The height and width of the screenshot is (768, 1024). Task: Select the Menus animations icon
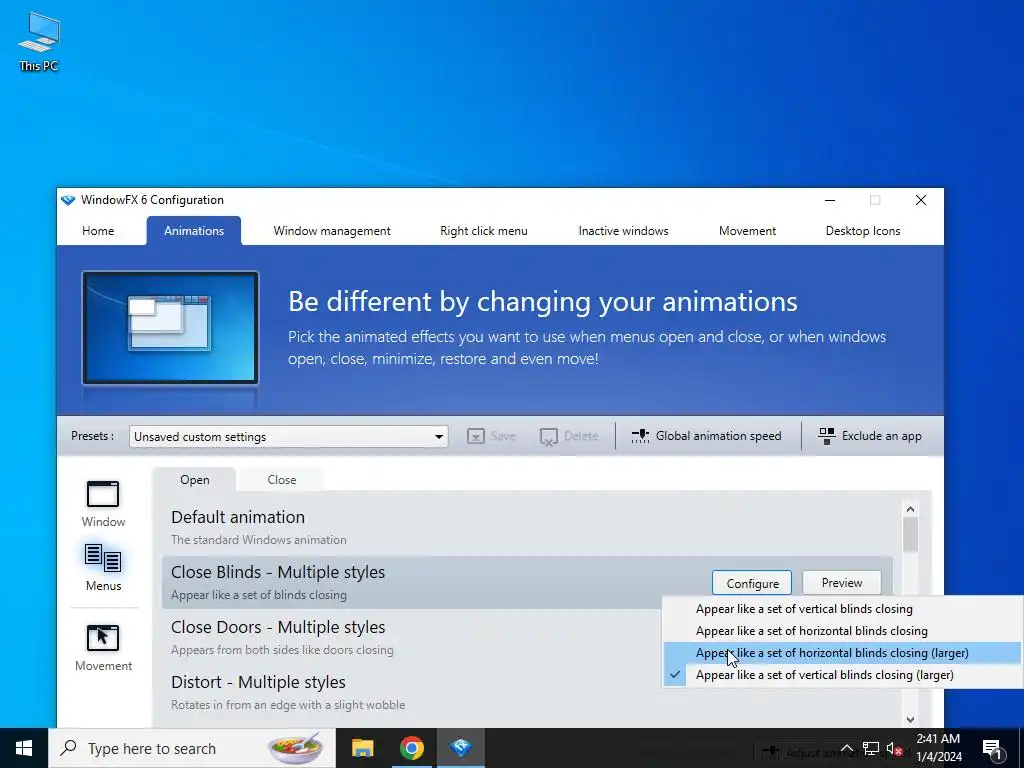tap(103, 558)
